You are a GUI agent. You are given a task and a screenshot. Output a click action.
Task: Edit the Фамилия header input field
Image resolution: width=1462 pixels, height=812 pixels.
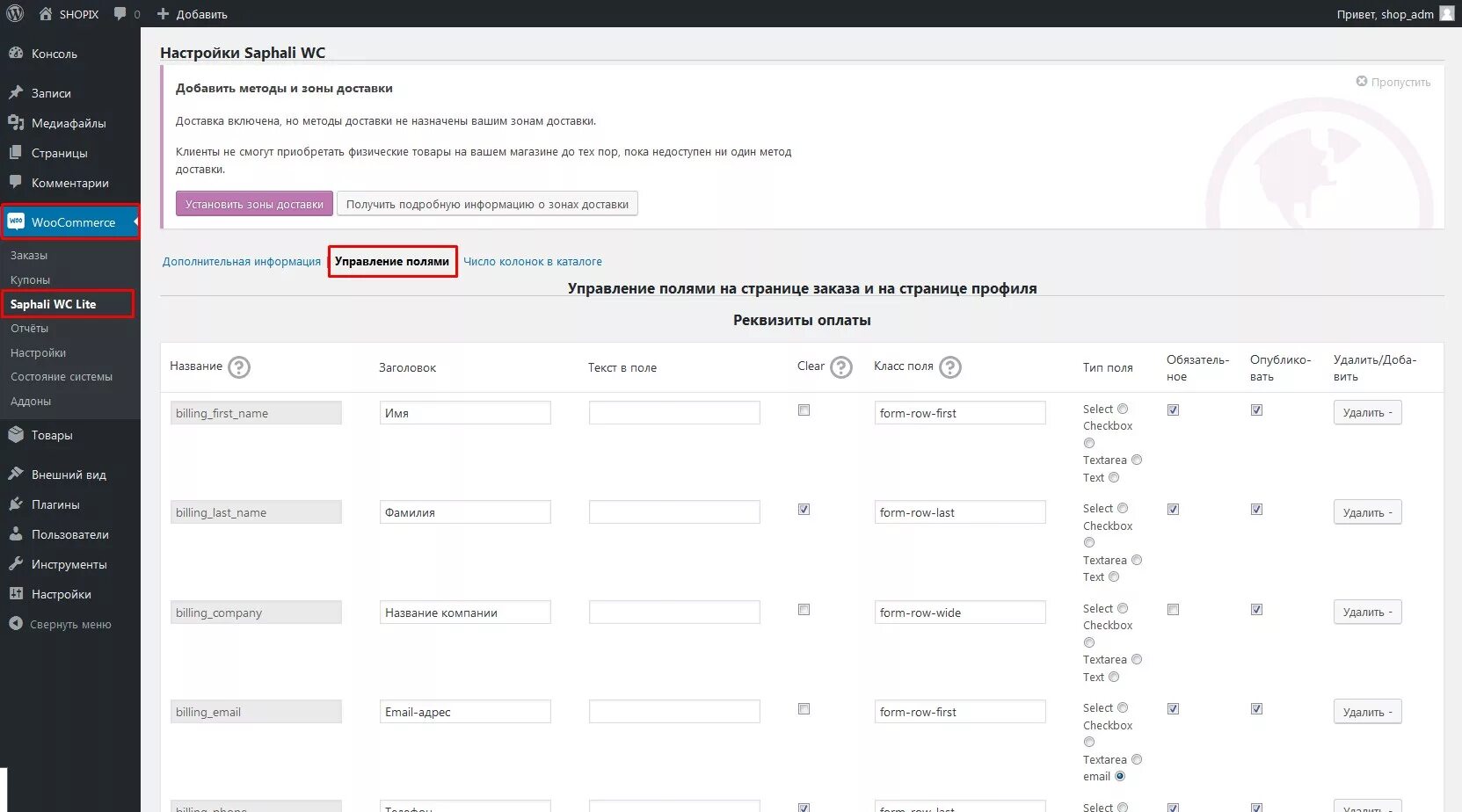[465, 511]
